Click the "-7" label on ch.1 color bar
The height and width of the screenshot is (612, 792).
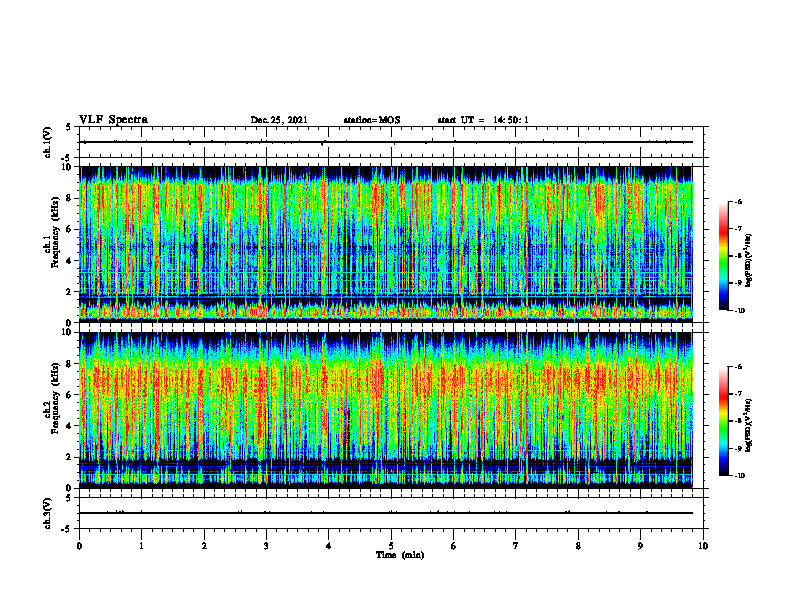click(x=738, y=229)
